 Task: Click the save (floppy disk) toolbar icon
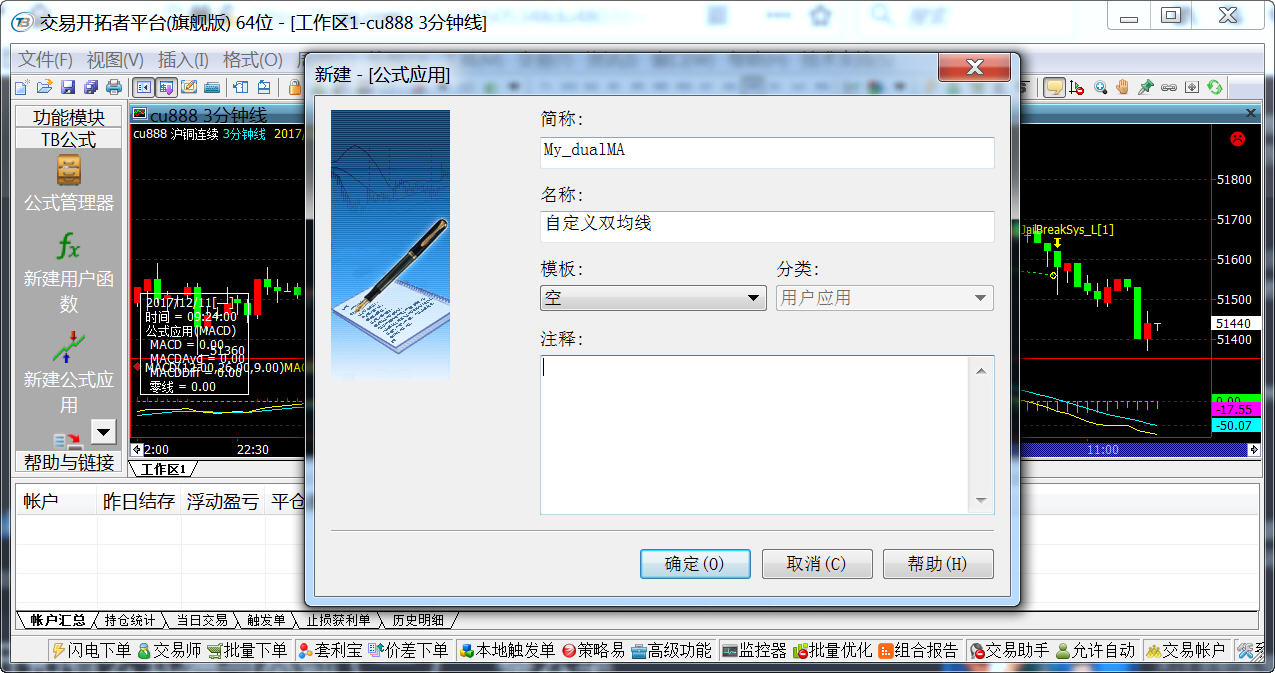tap(68, 87)
